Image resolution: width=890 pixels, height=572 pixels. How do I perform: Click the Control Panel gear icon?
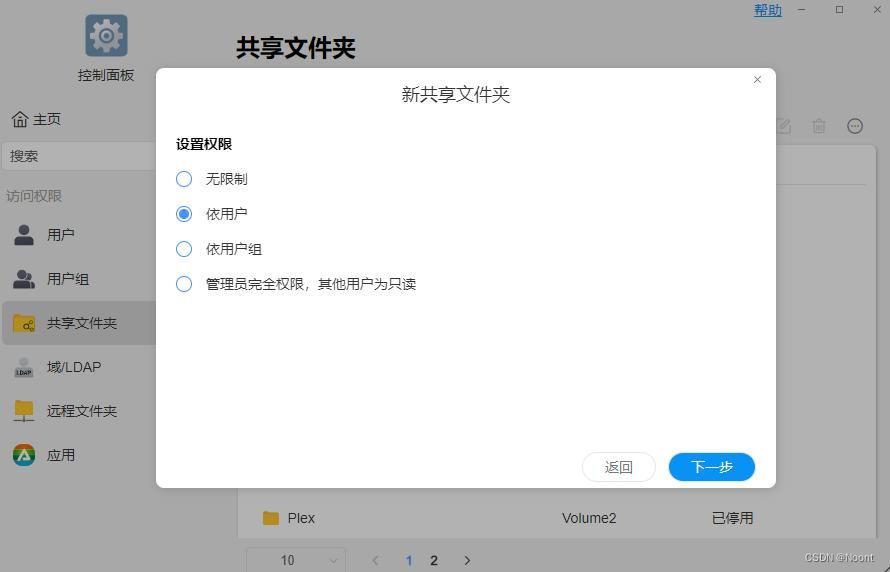(106, 36)
